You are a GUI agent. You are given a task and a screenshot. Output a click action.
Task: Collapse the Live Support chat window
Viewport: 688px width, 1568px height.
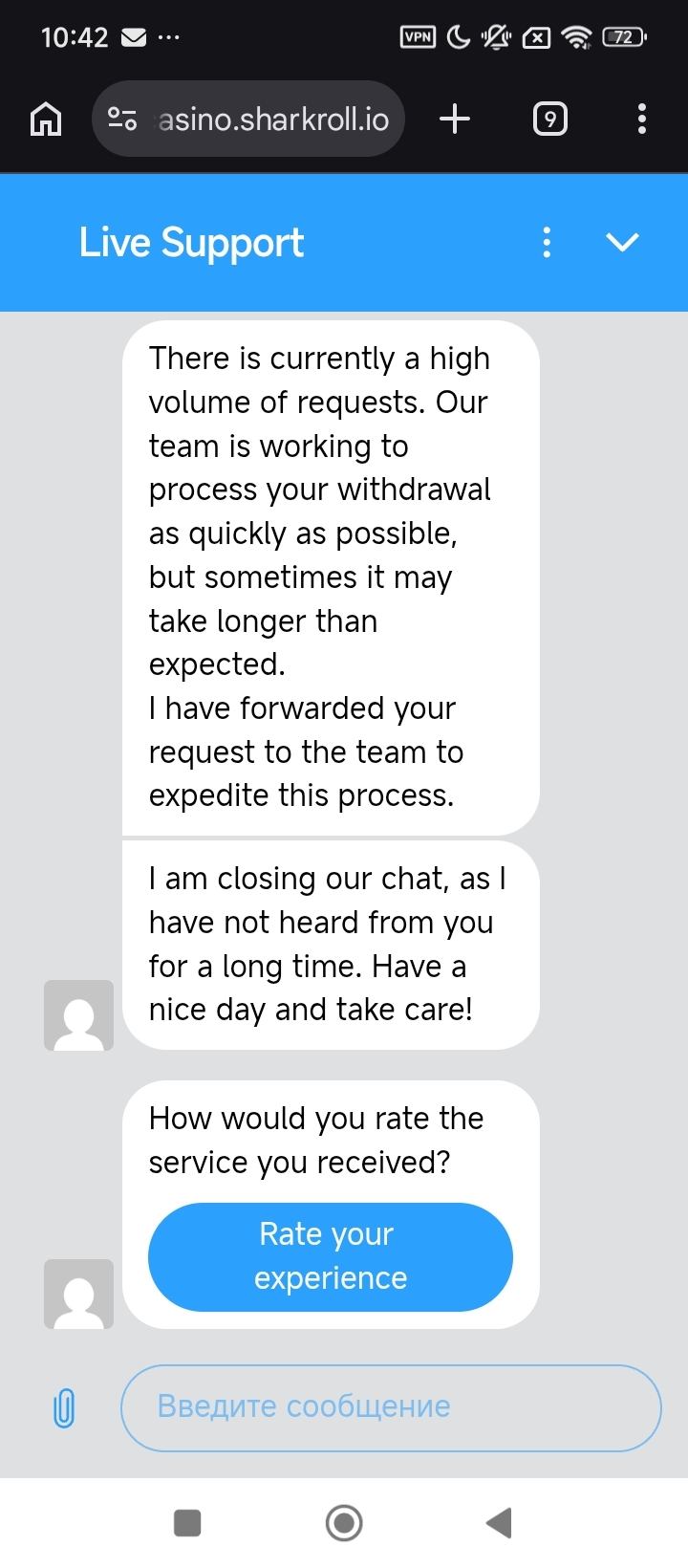(x=622, y=243)
